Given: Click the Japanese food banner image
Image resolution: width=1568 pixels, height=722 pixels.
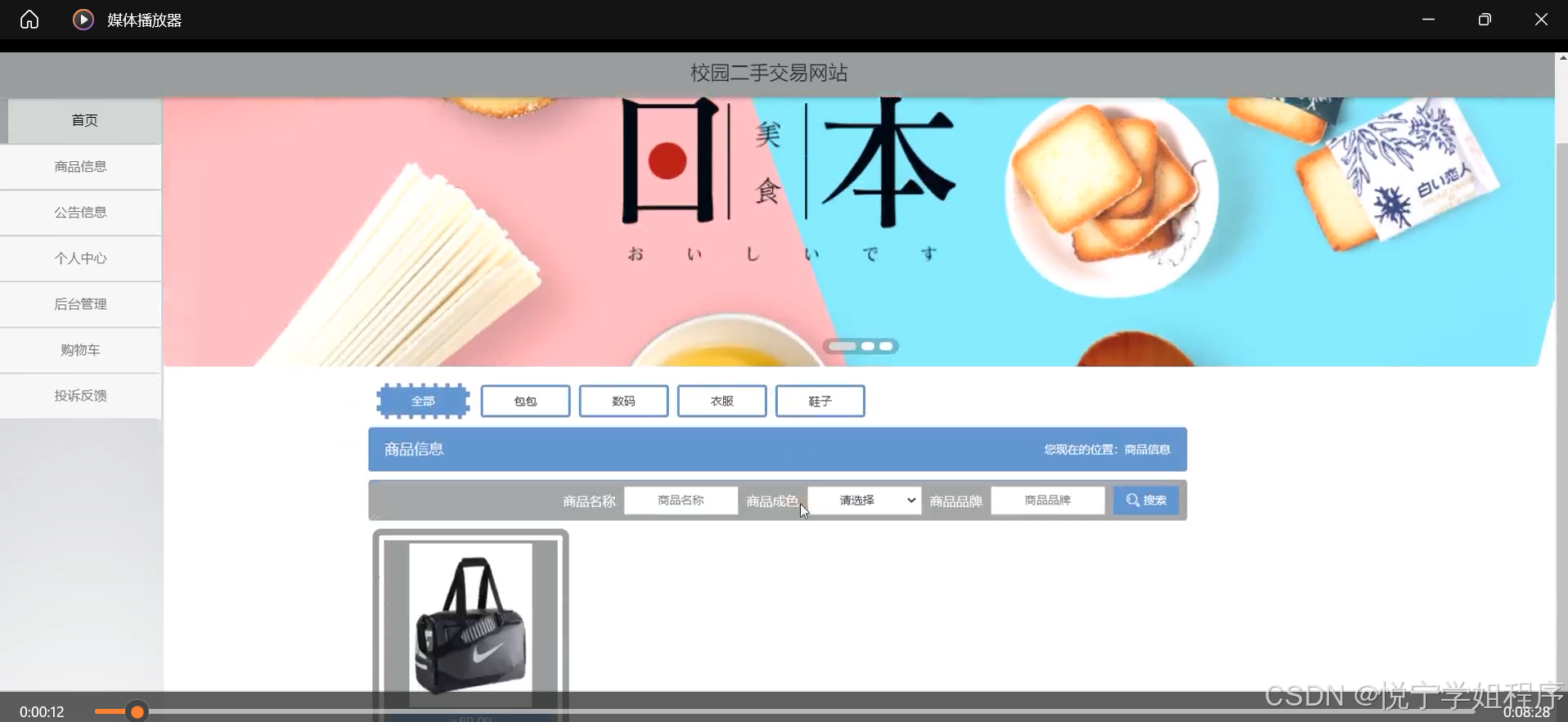Looking at the screenshot, I should point(859,232).
